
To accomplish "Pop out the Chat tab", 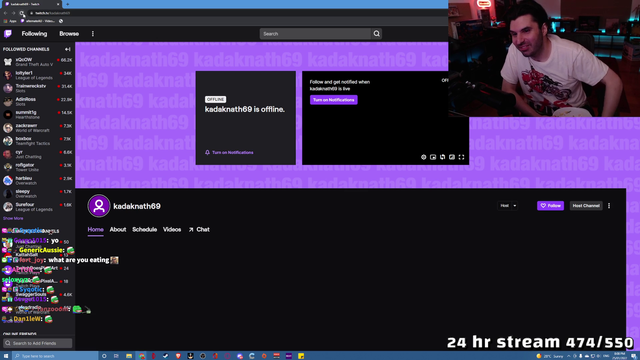I will click(x=199, y=230).
